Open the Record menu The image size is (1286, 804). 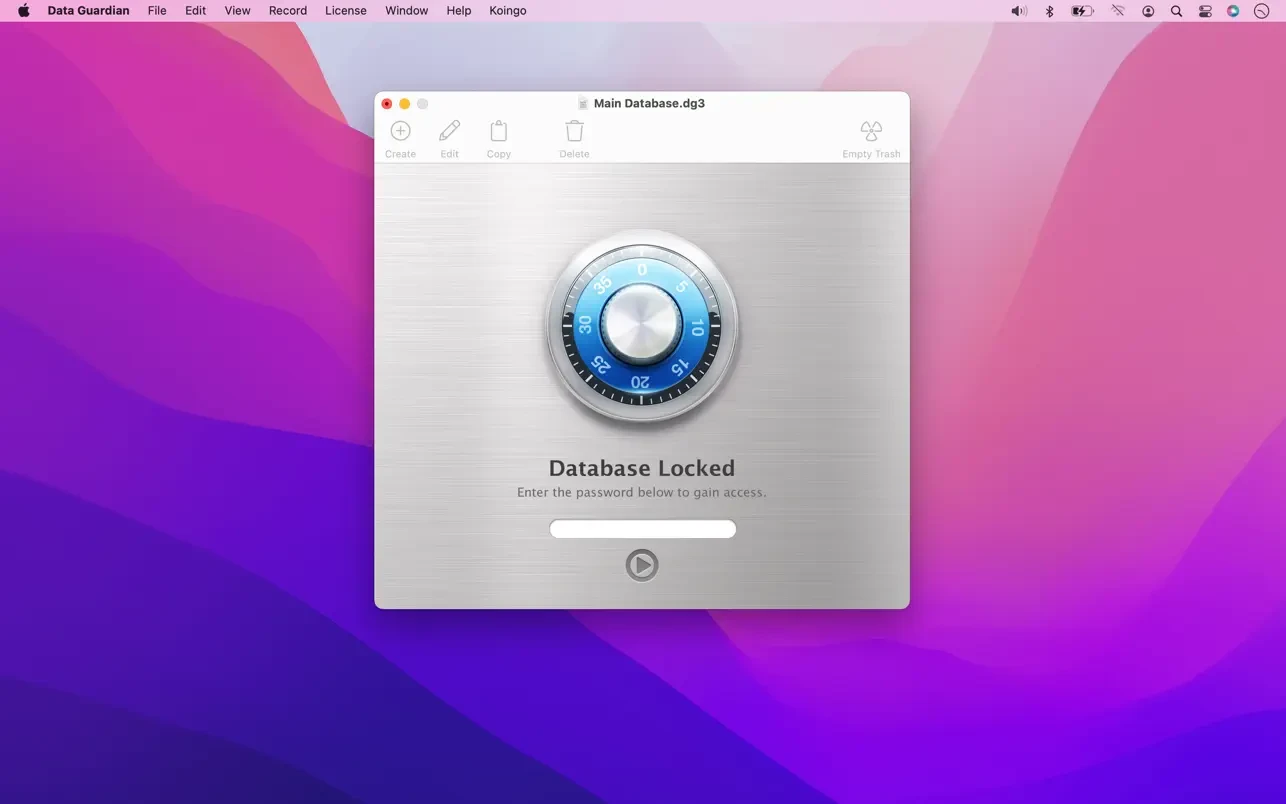pos(288,11)
